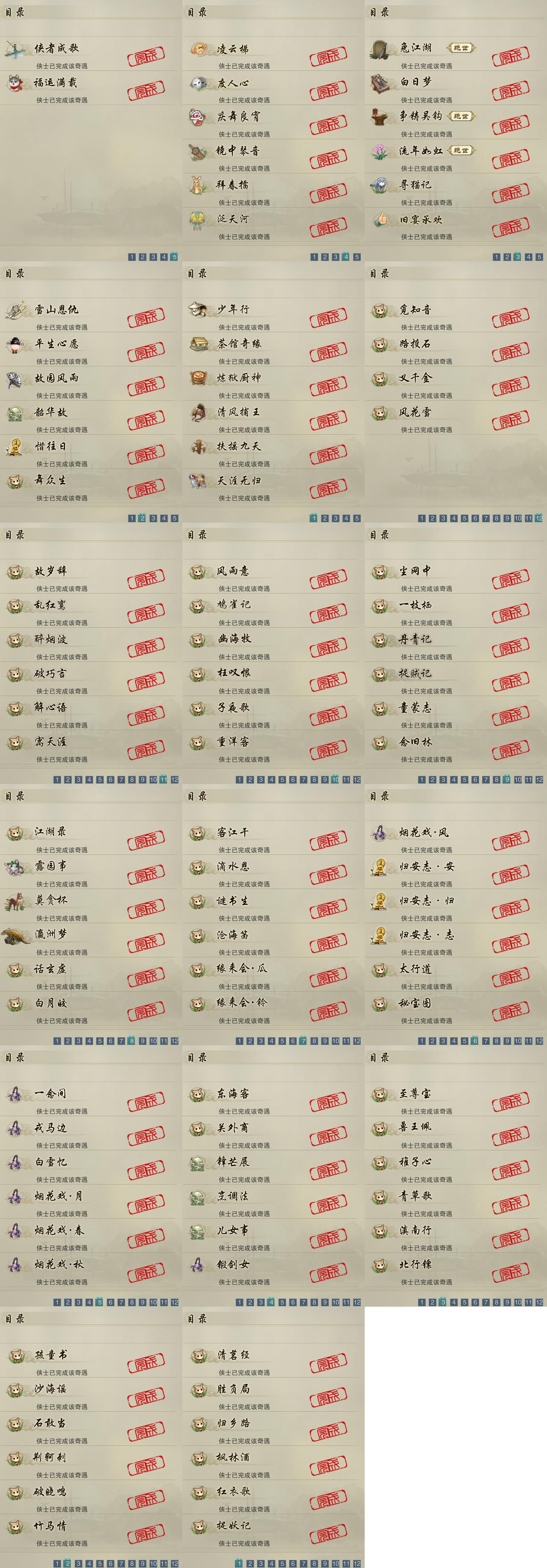This screenshot has width=547, height=1568.
Task: Click the wolf icon beside 莫贪杯
Action: point(15,901)
